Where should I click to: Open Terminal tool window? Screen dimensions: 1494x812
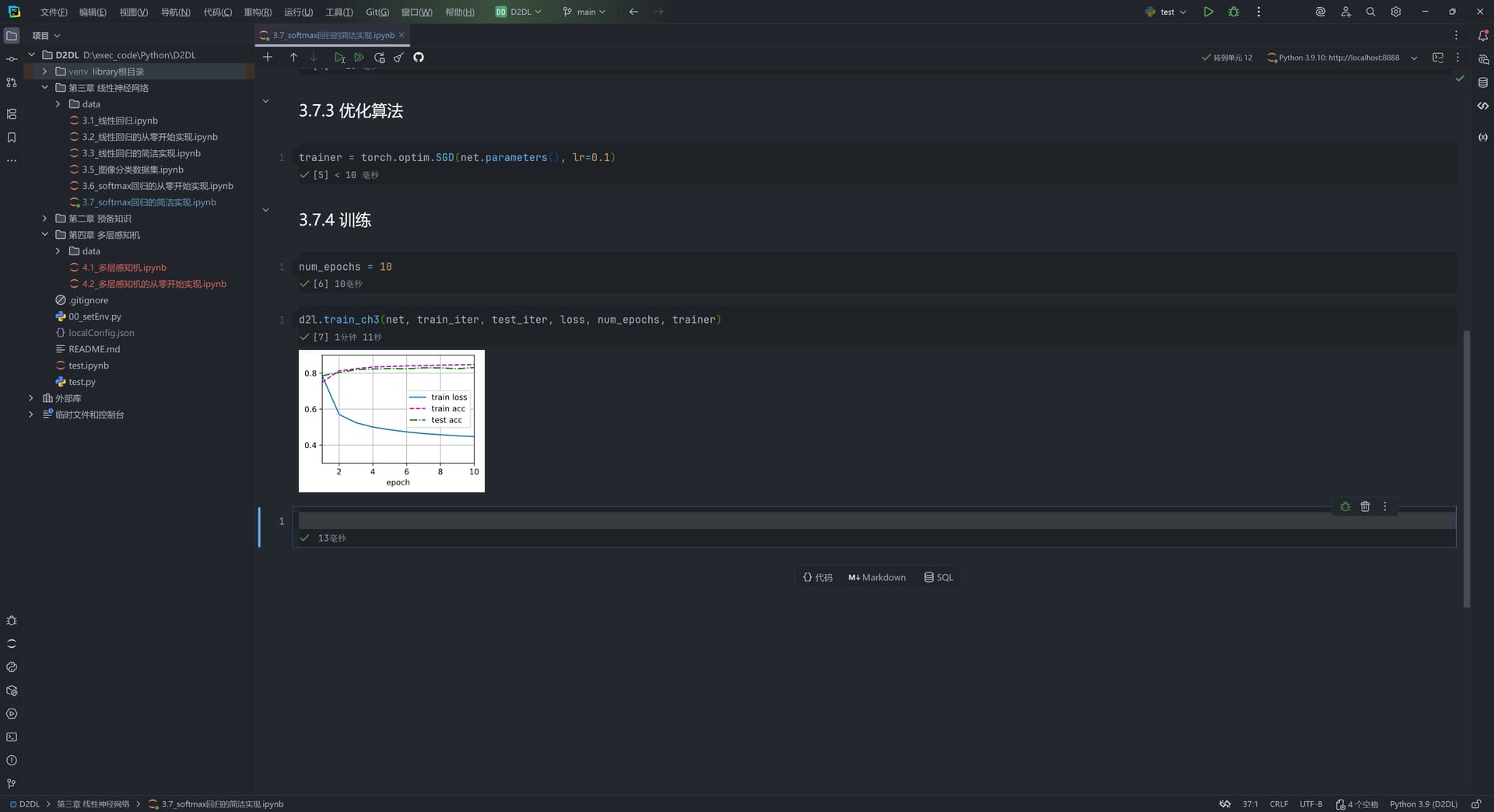pyautogui.click(x=12, y=737)
